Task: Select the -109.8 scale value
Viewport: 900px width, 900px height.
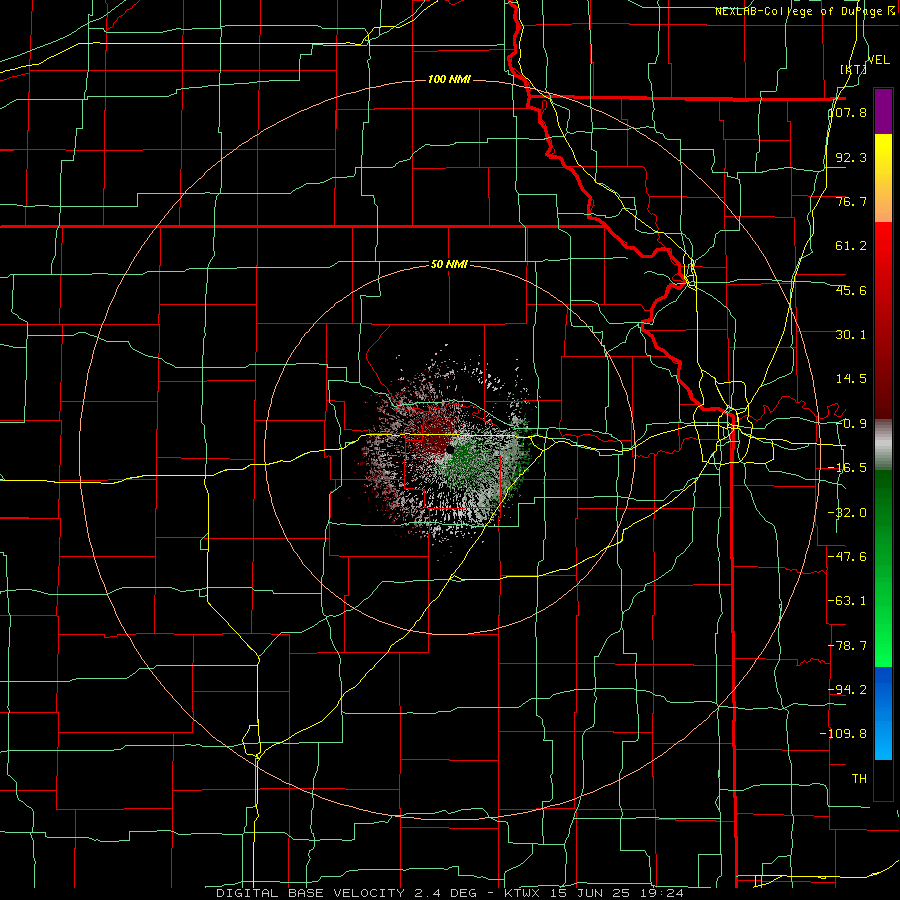Action: pos(844,734)
